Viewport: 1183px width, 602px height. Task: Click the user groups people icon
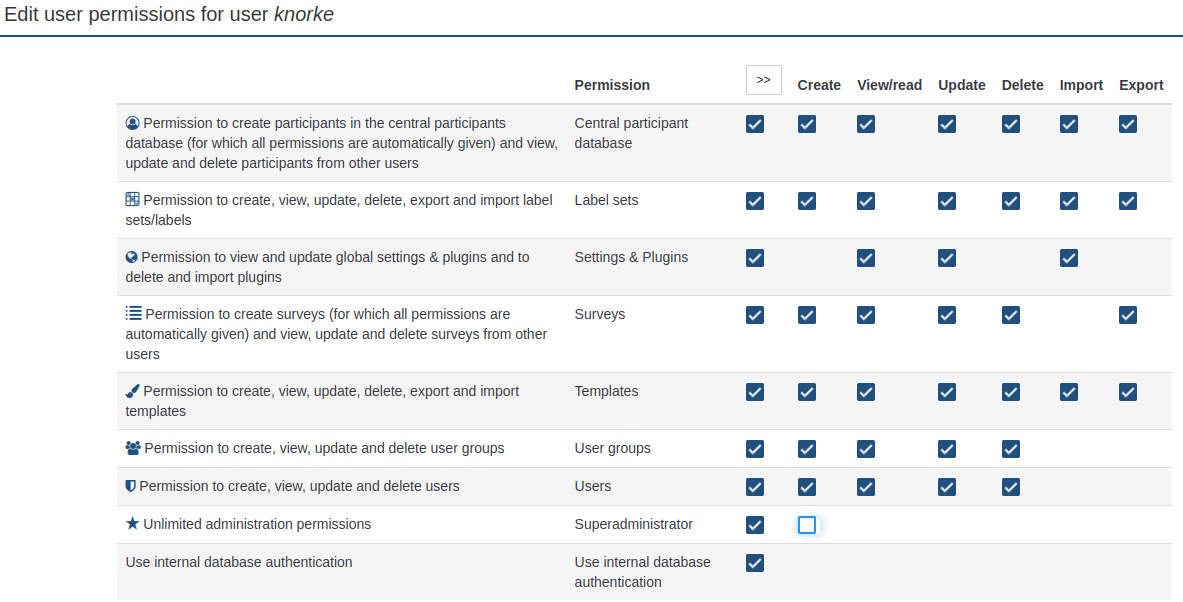(132, 448)
